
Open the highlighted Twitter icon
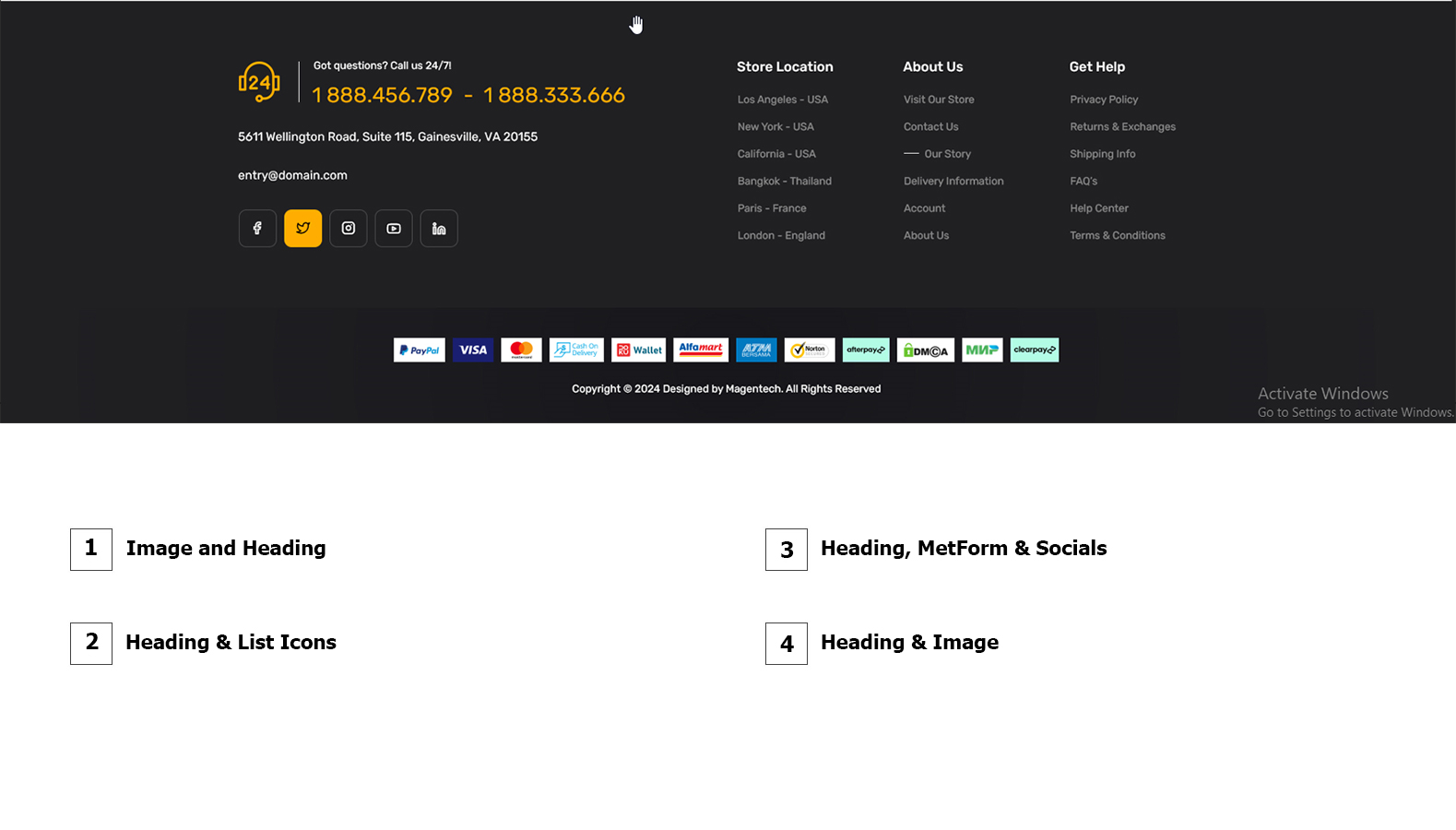tap(302, 229)
